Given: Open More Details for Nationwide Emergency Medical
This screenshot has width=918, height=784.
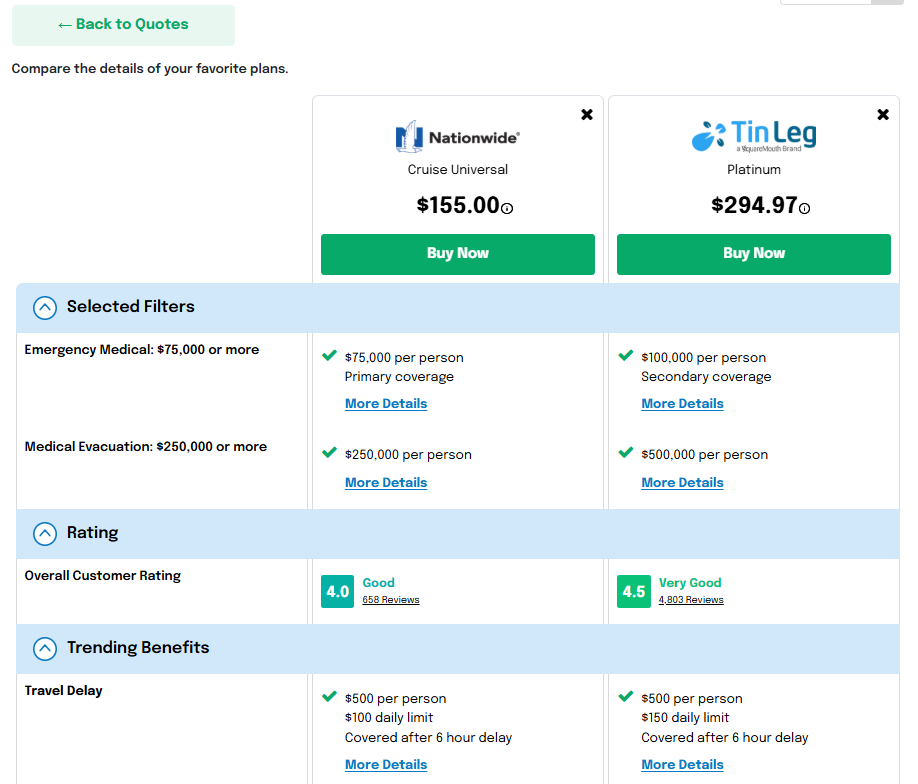Looking at the screenshot, I should click(x=386, y=403).
